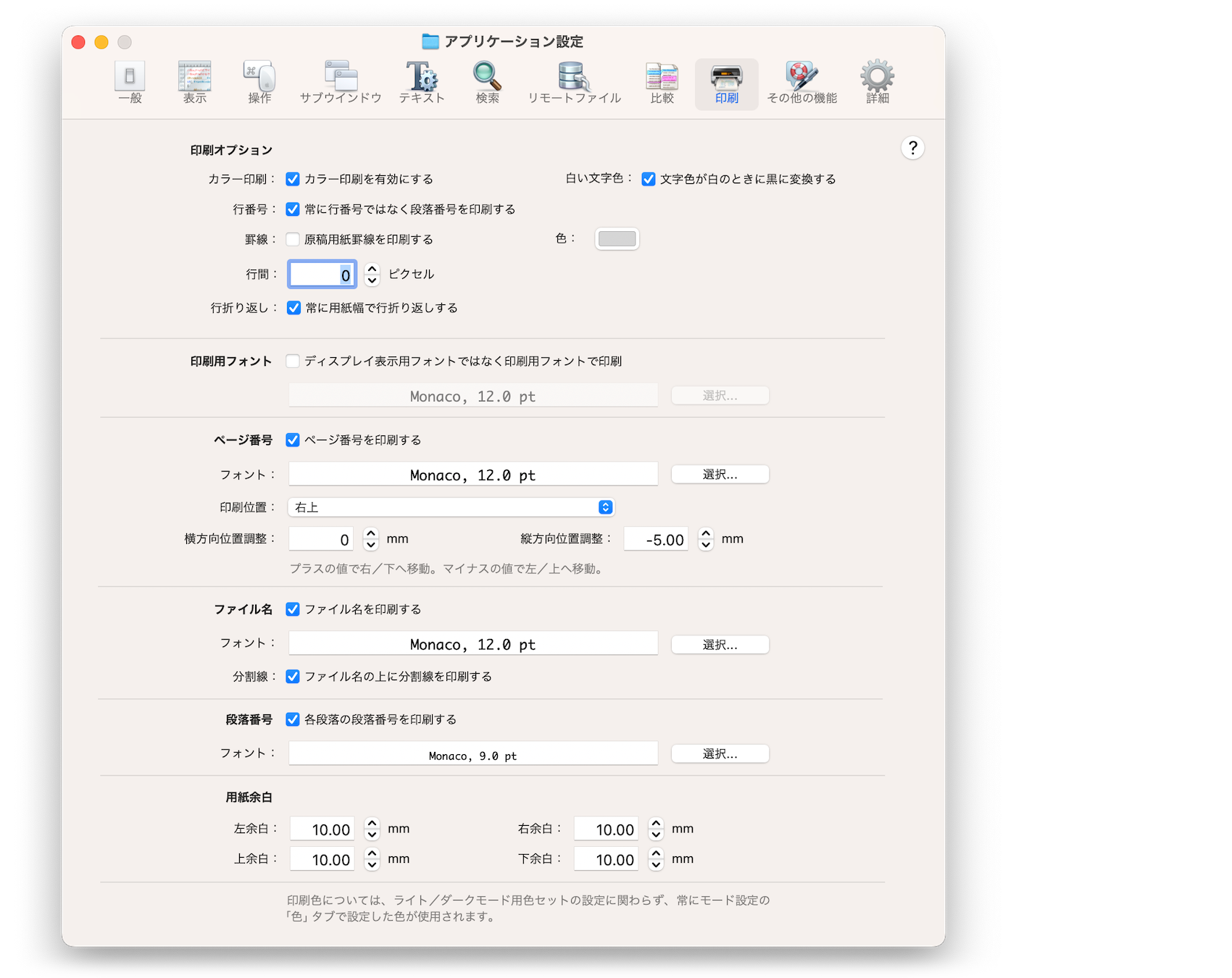Image resolution: width=1232 pixels, height=978 pixels.
Task: Click the 左余白 margin stepper
Action: (x=372, y=829)
